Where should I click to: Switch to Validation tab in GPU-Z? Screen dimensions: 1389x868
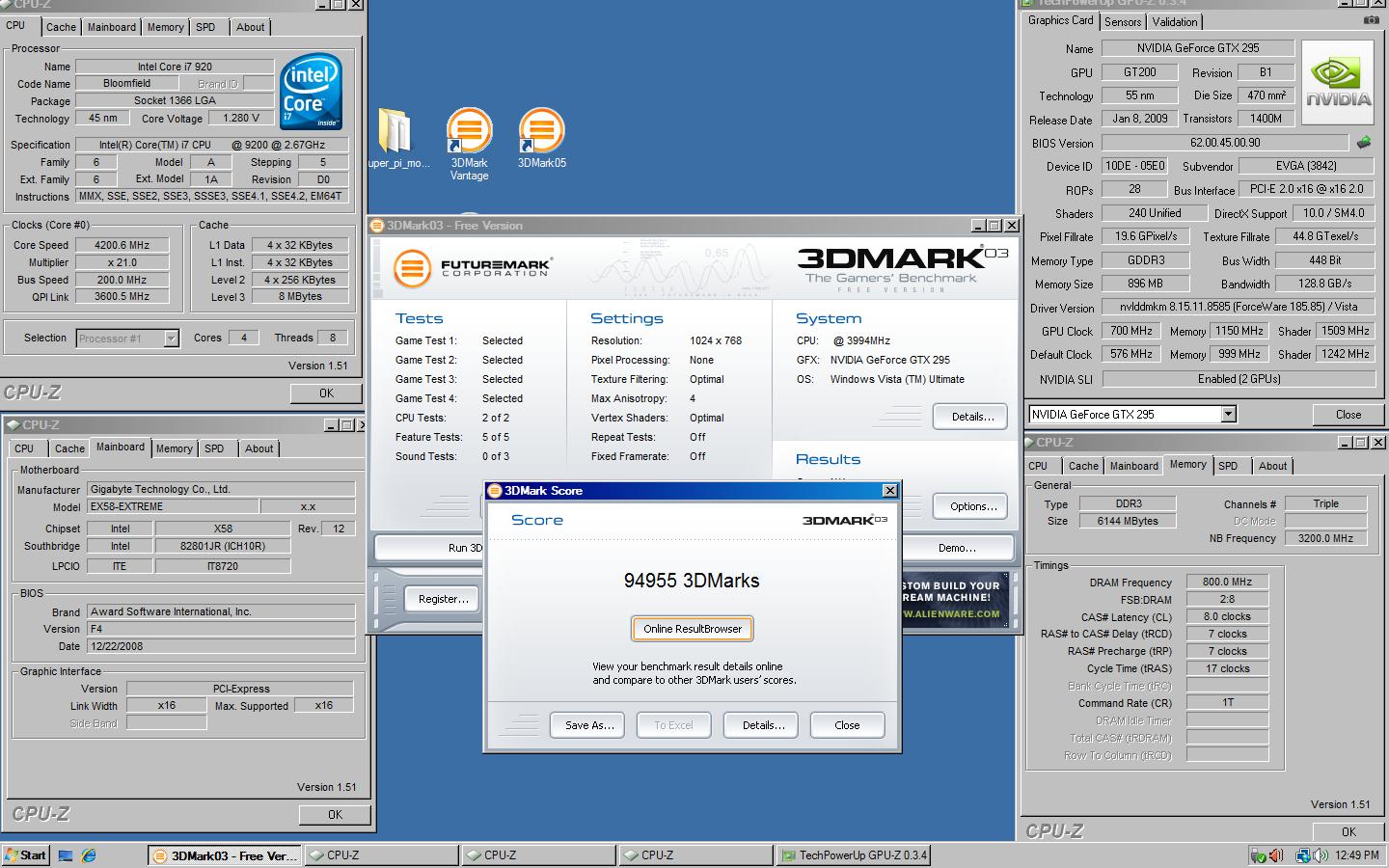tap(1174, 21)
